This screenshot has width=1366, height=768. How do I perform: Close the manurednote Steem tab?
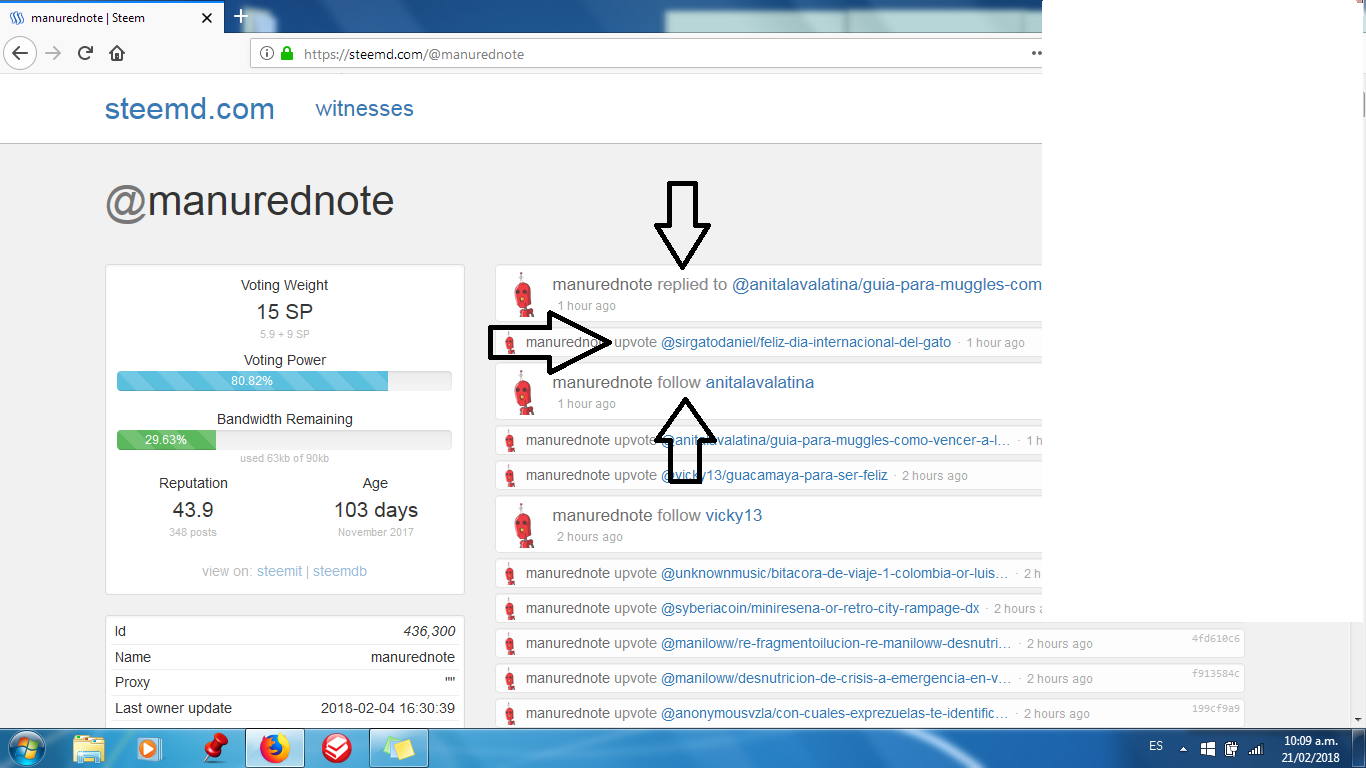[x=208, y=17]
